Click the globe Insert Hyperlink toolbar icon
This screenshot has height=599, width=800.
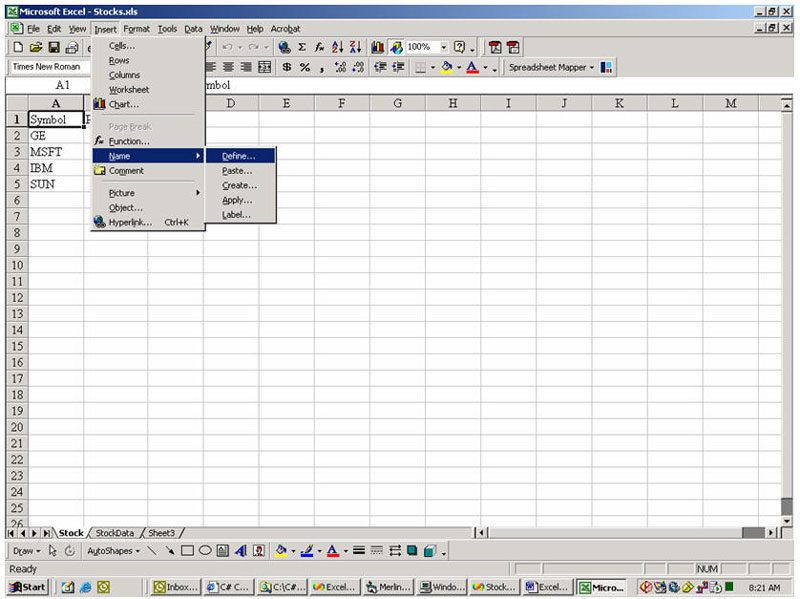(284, 47)
